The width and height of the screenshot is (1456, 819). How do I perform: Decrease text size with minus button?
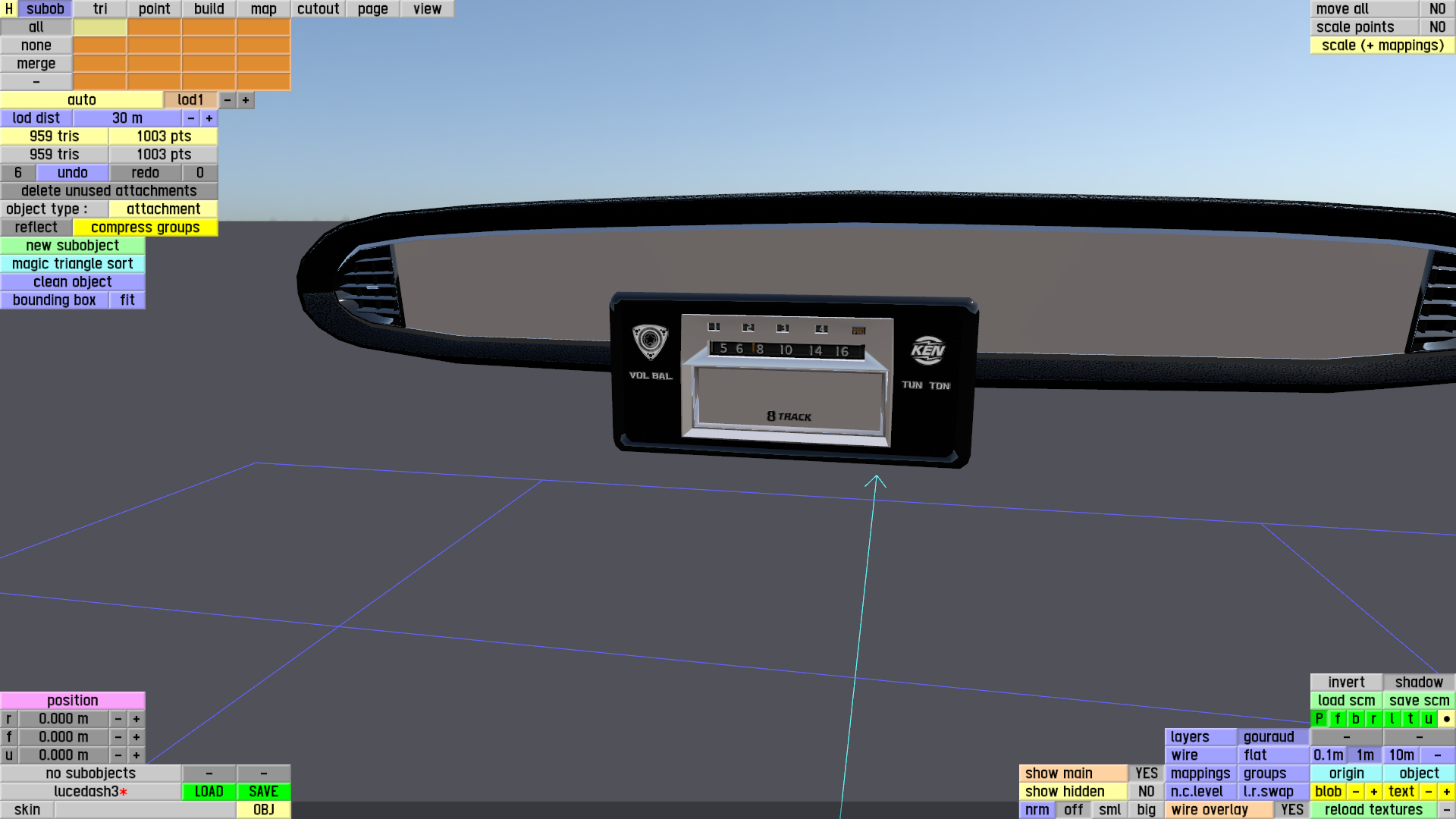pos(1429,792)
